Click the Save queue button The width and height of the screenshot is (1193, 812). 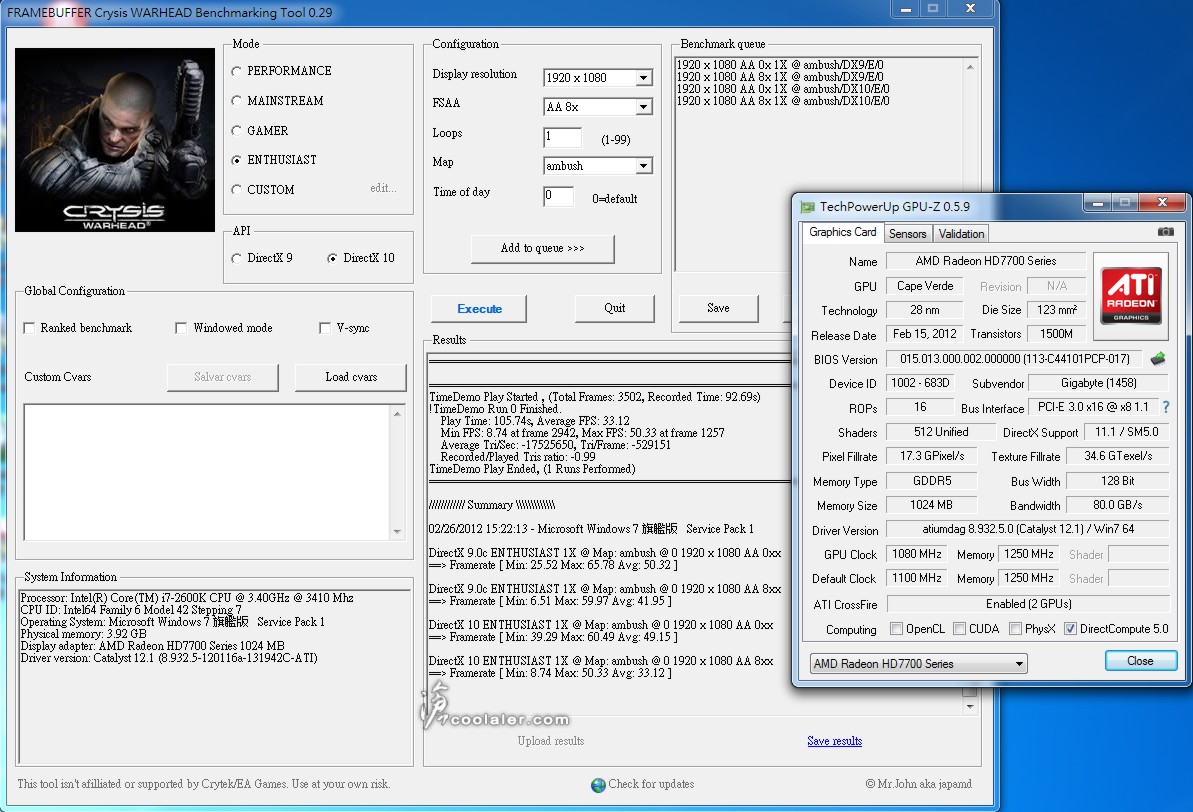pos(718,308)
